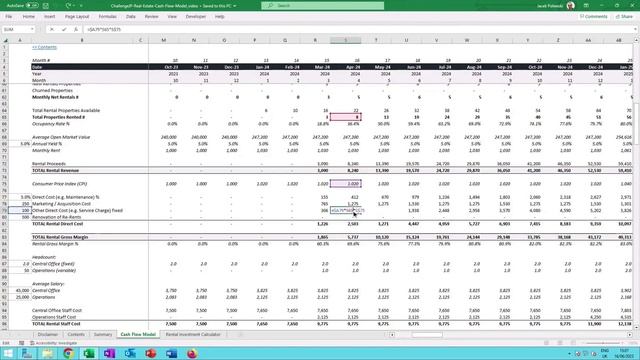Screen dimensions: 640x360
Task: Open the Customize Quick Access Toolbar dropdown
Action: click(81, 6)
